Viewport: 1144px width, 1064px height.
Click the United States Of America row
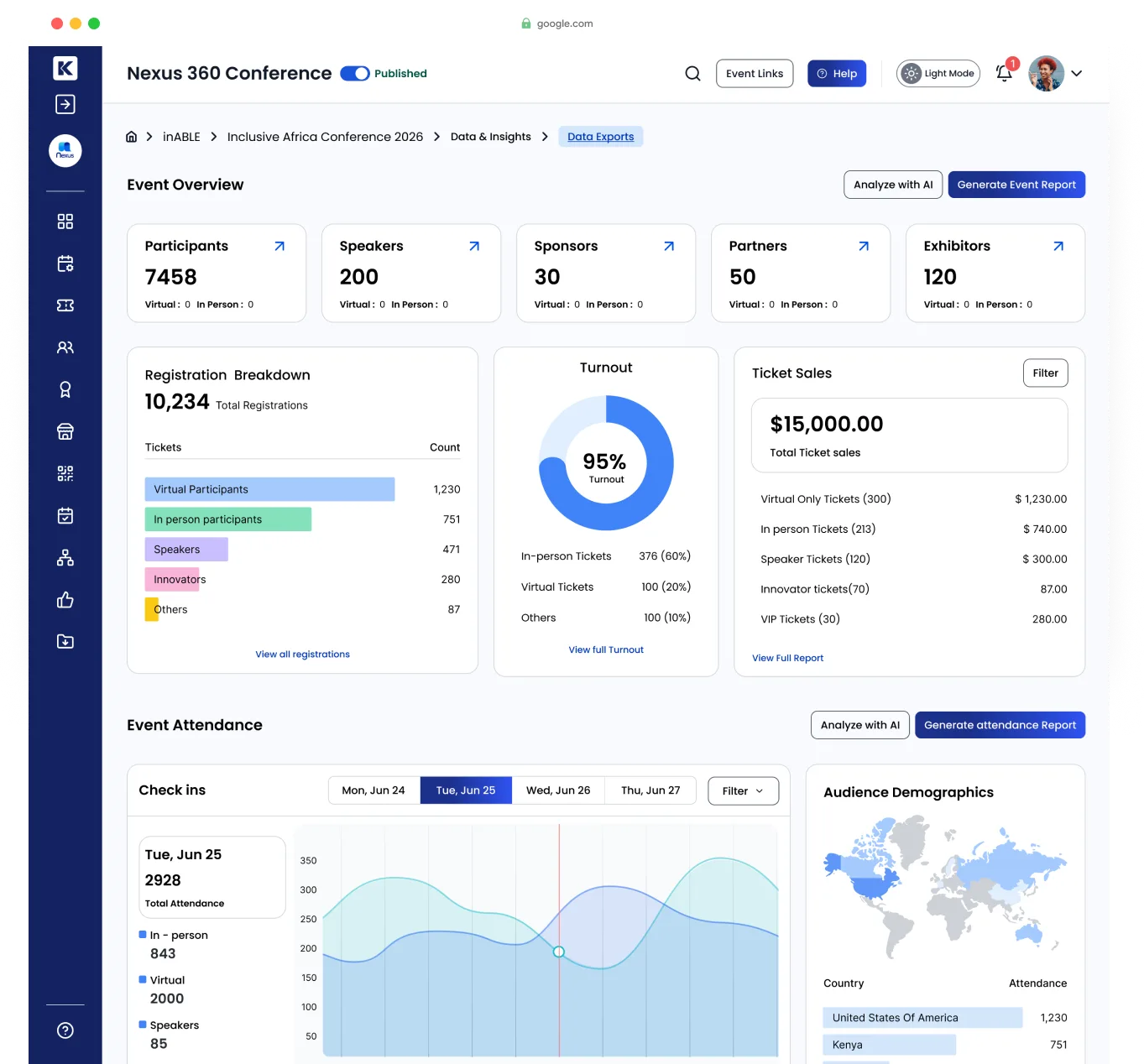pos(945,1018)
